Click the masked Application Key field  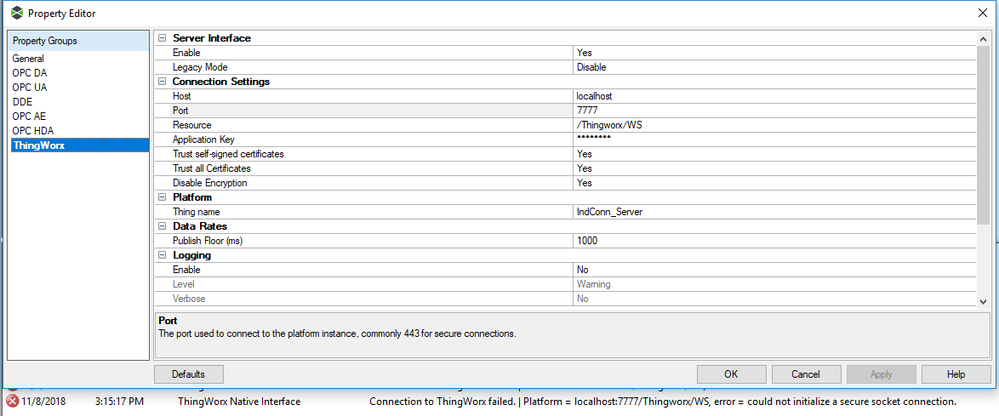tap(774, 140)
